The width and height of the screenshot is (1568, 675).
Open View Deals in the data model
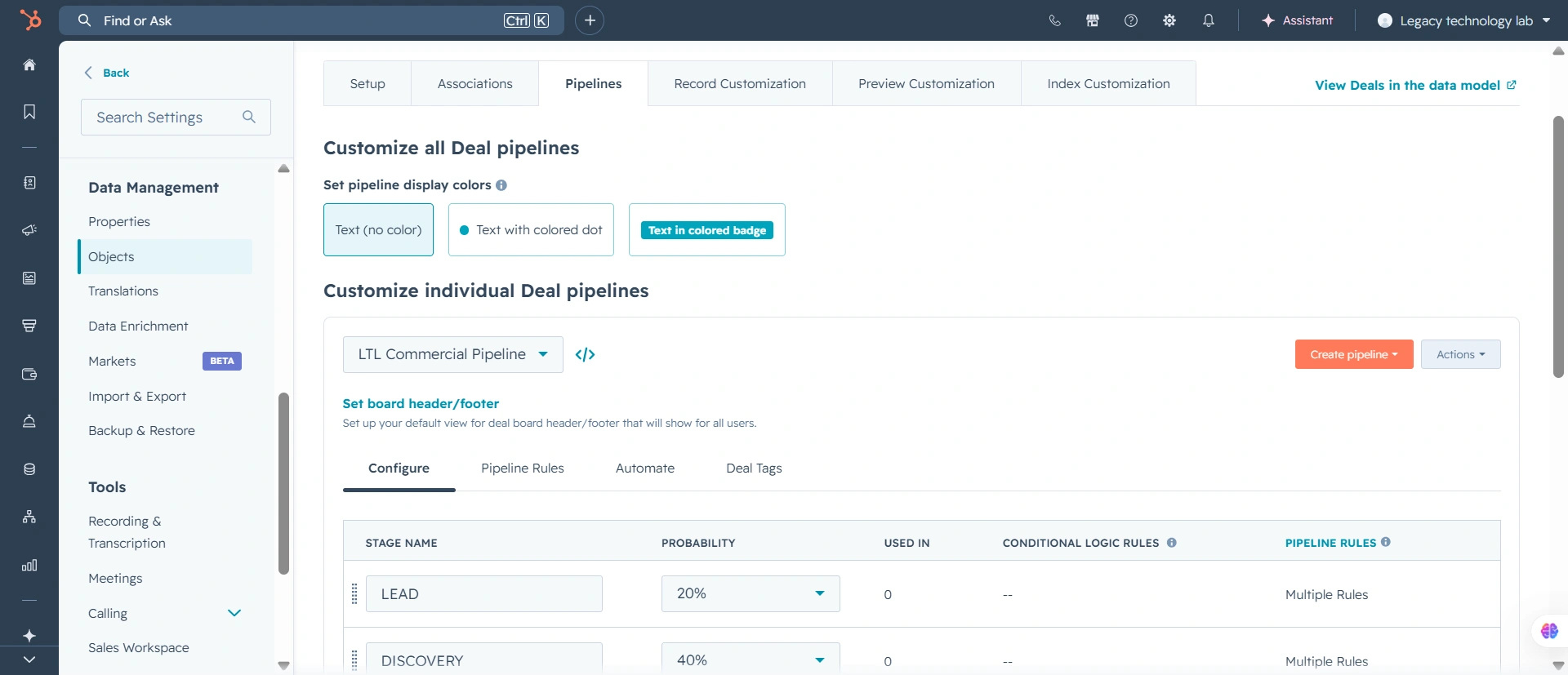coord(1415,85)
